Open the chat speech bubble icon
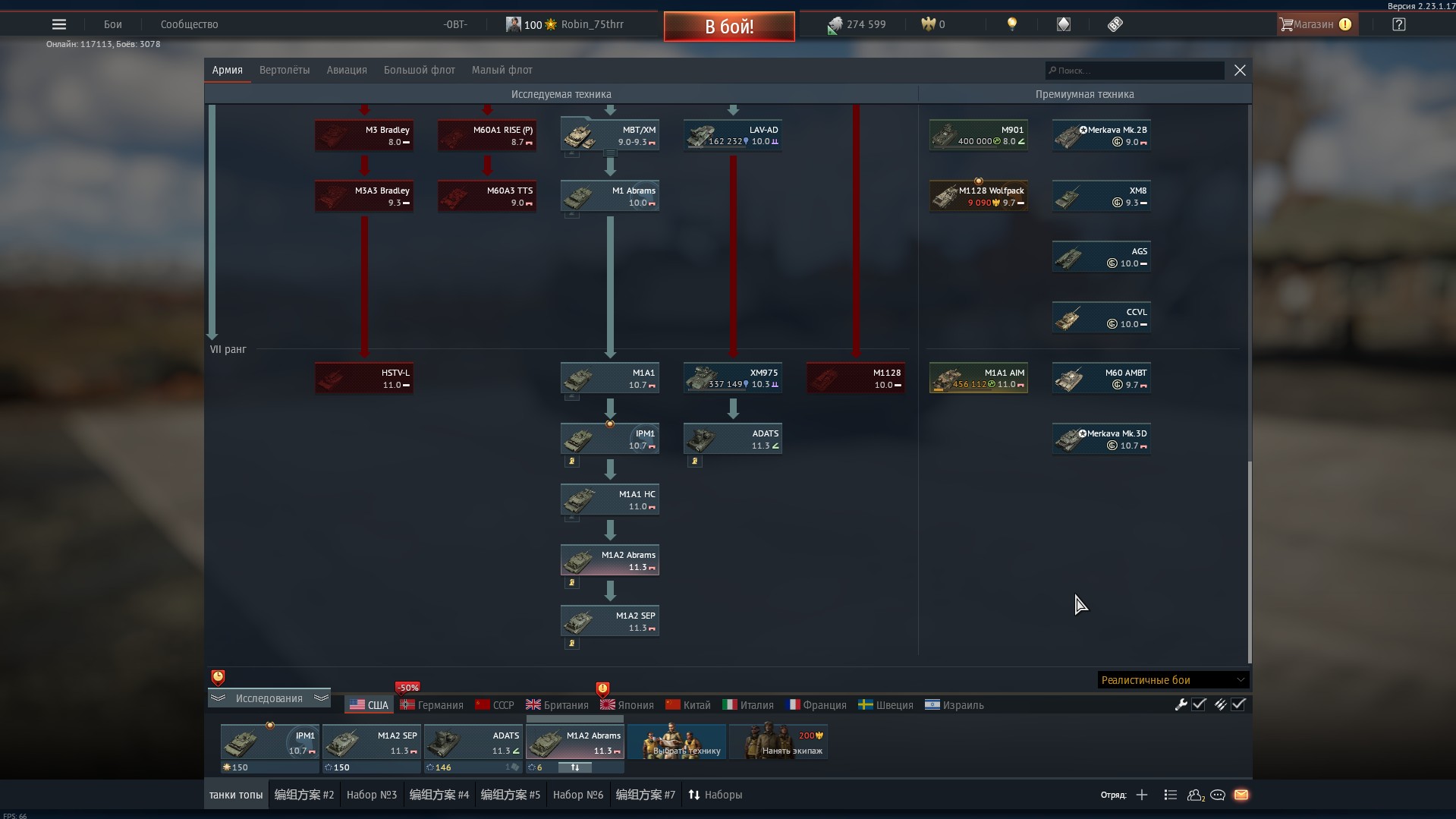 coord(1218,795)
